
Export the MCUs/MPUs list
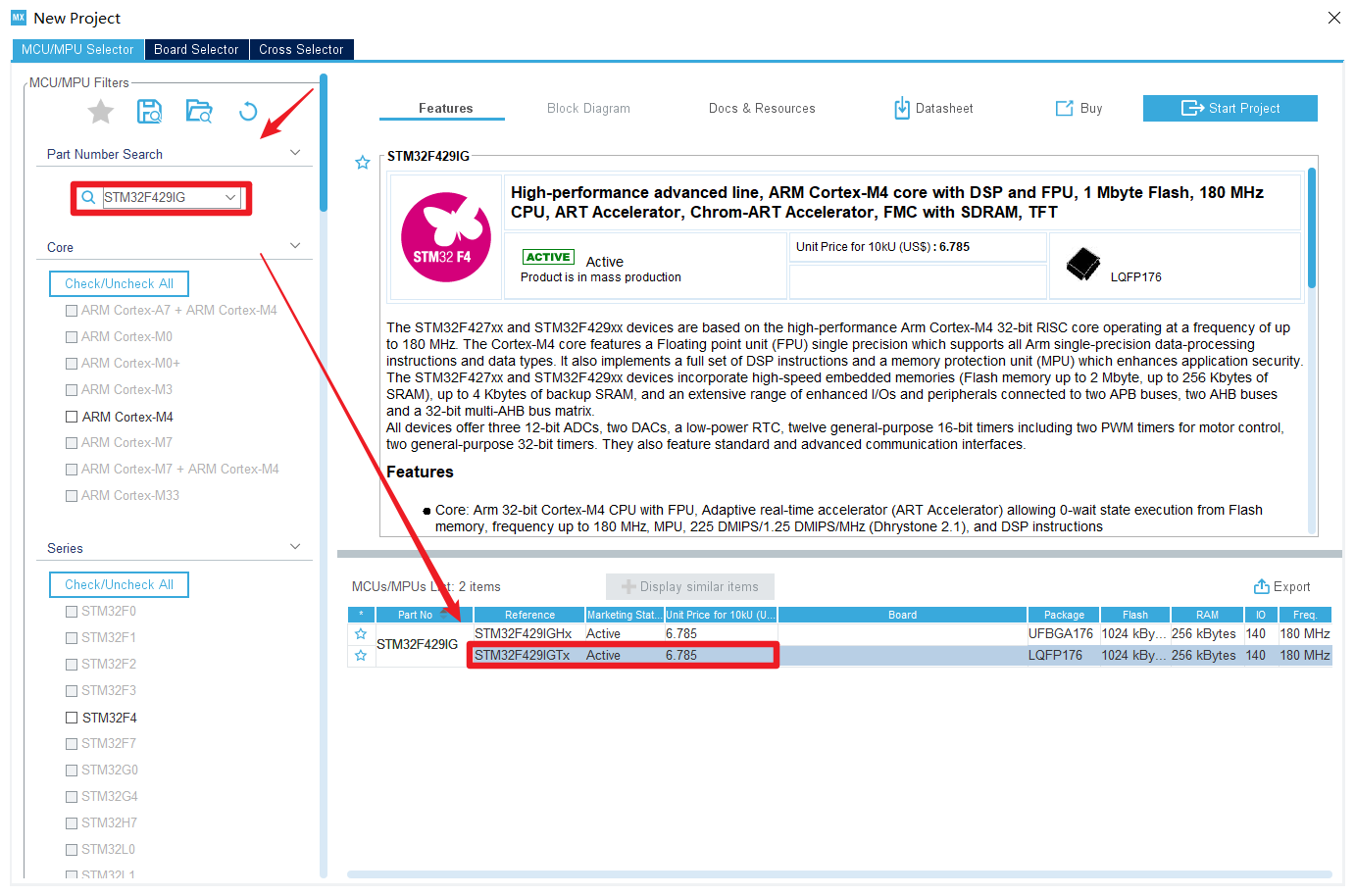click(x=1282, y=587)
